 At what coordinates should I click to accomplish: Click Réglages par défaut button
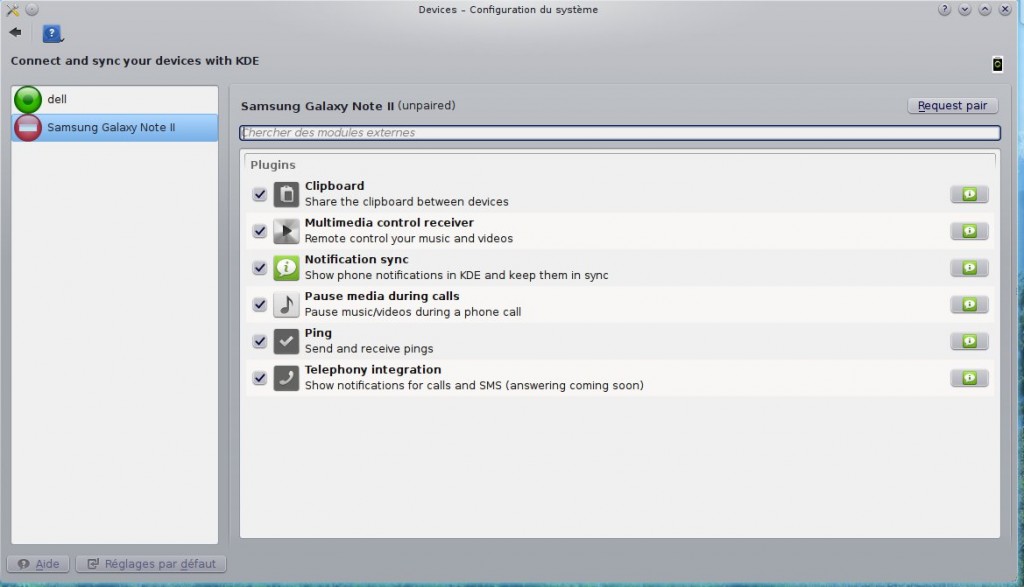pyautogui.click(x=152, y=563)
